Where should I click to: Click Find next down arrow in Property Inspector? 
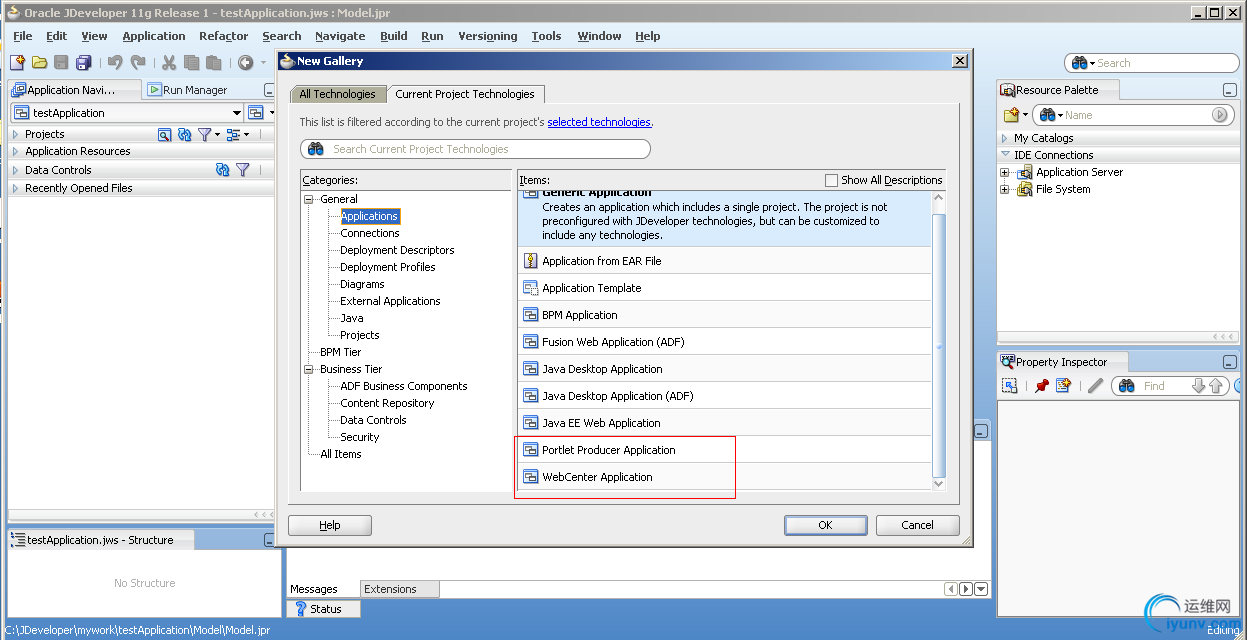1199,386
